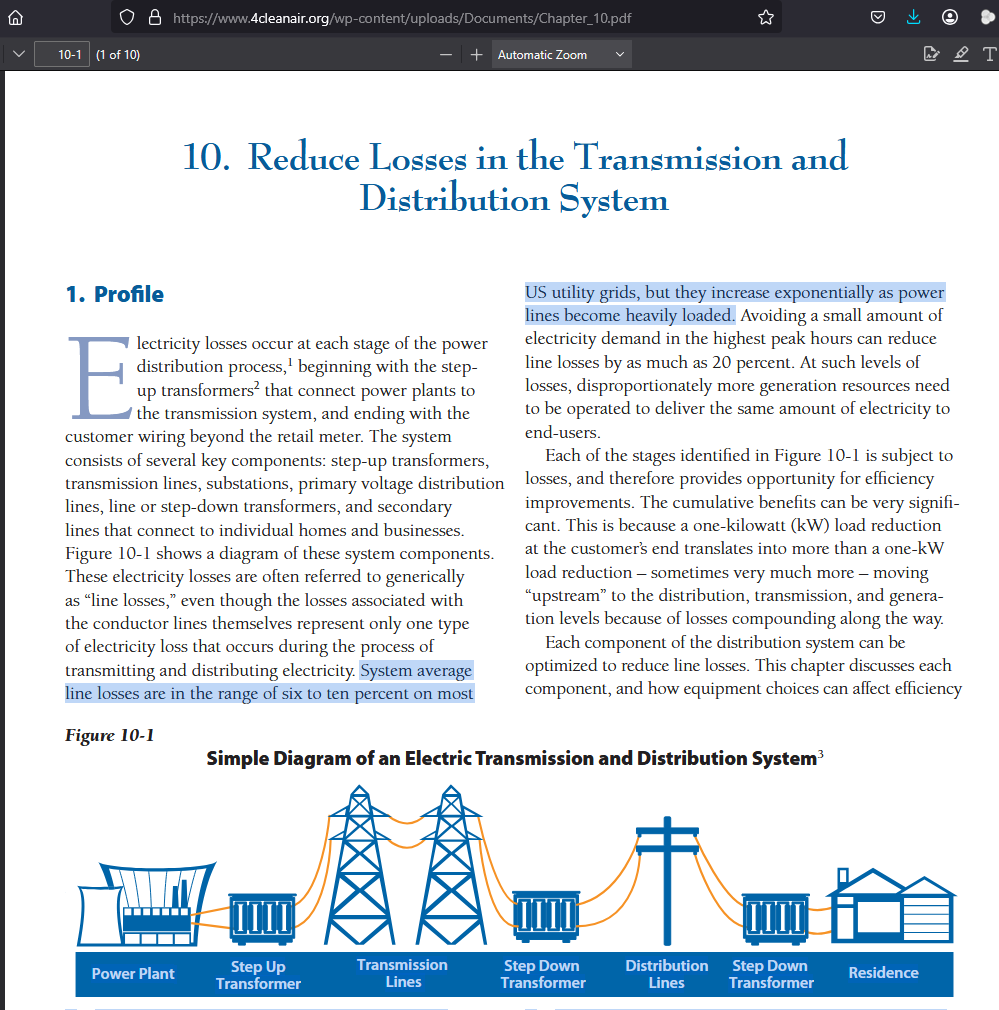Bookmark this page with the star icon
The image size is (999, 1010).
click(x=766, y=17)
